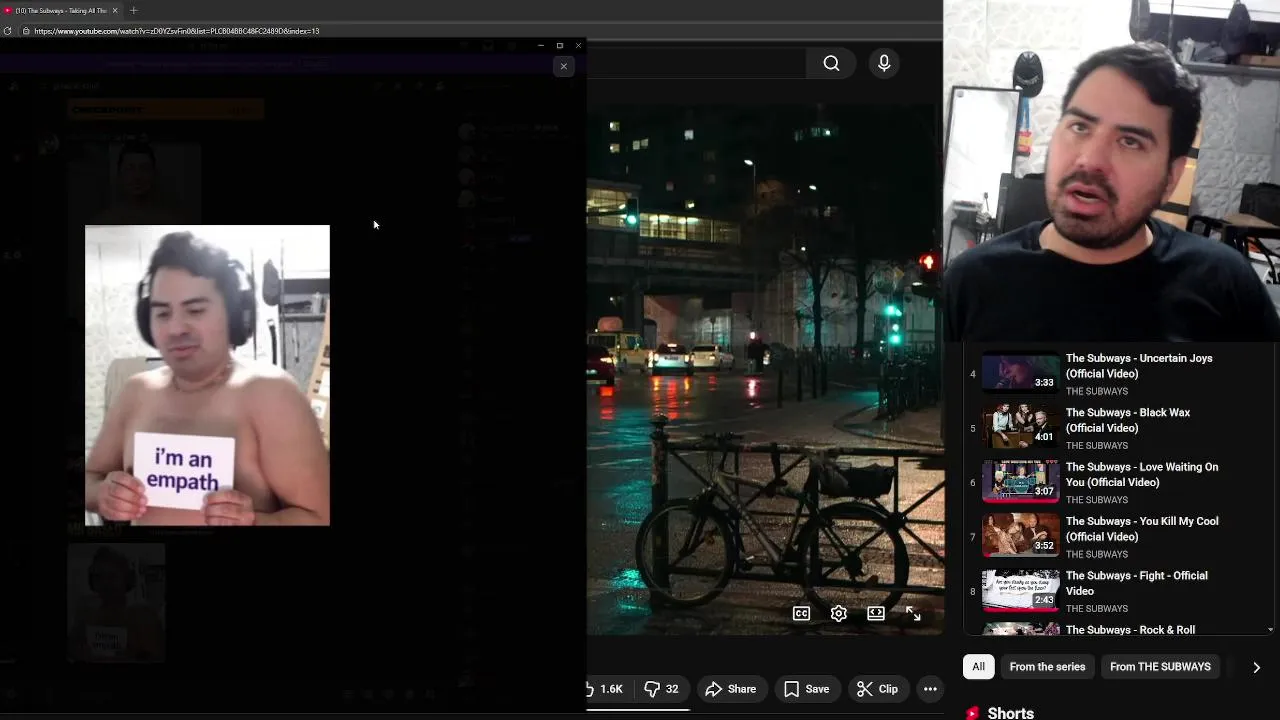Click the YouTube search magnifier icon

(831, 63)
